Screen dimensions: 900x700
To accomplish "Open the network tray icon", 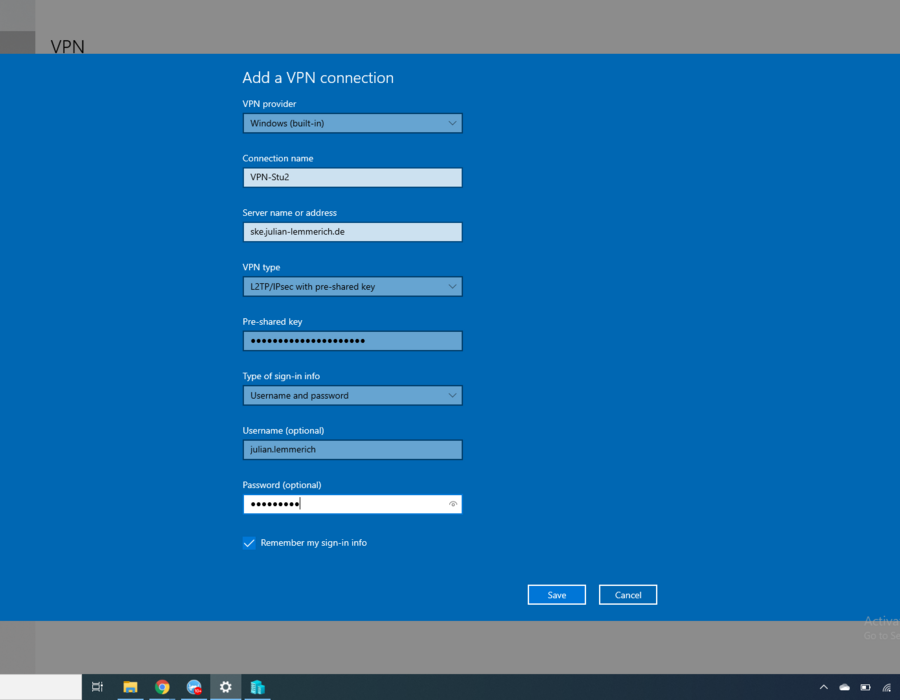I will pyautogui.click(x=887, y=687).
